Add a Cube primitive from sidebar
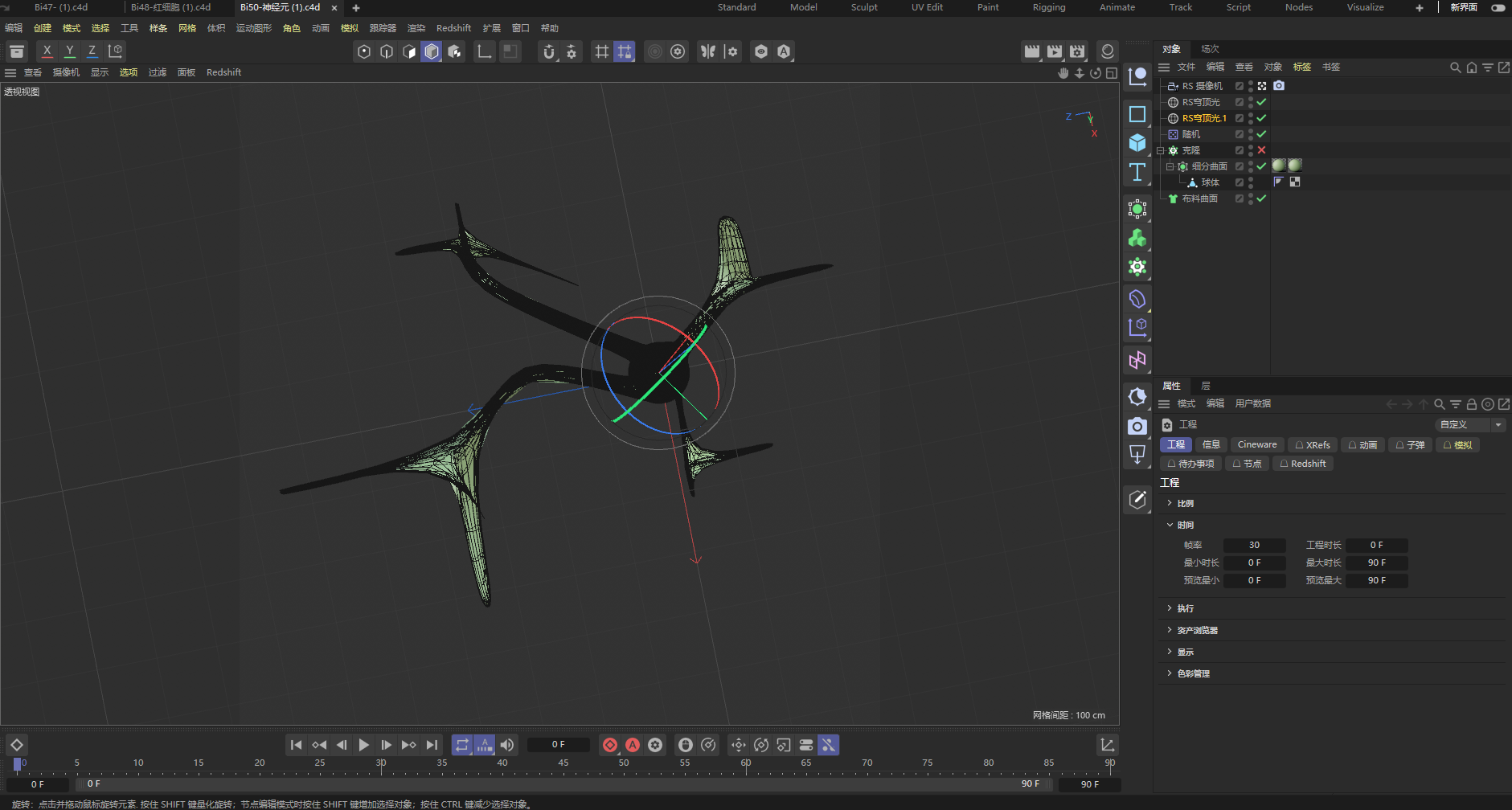Image resolution: width=1512 pixels, height=810 pixels. (1137, 143)
